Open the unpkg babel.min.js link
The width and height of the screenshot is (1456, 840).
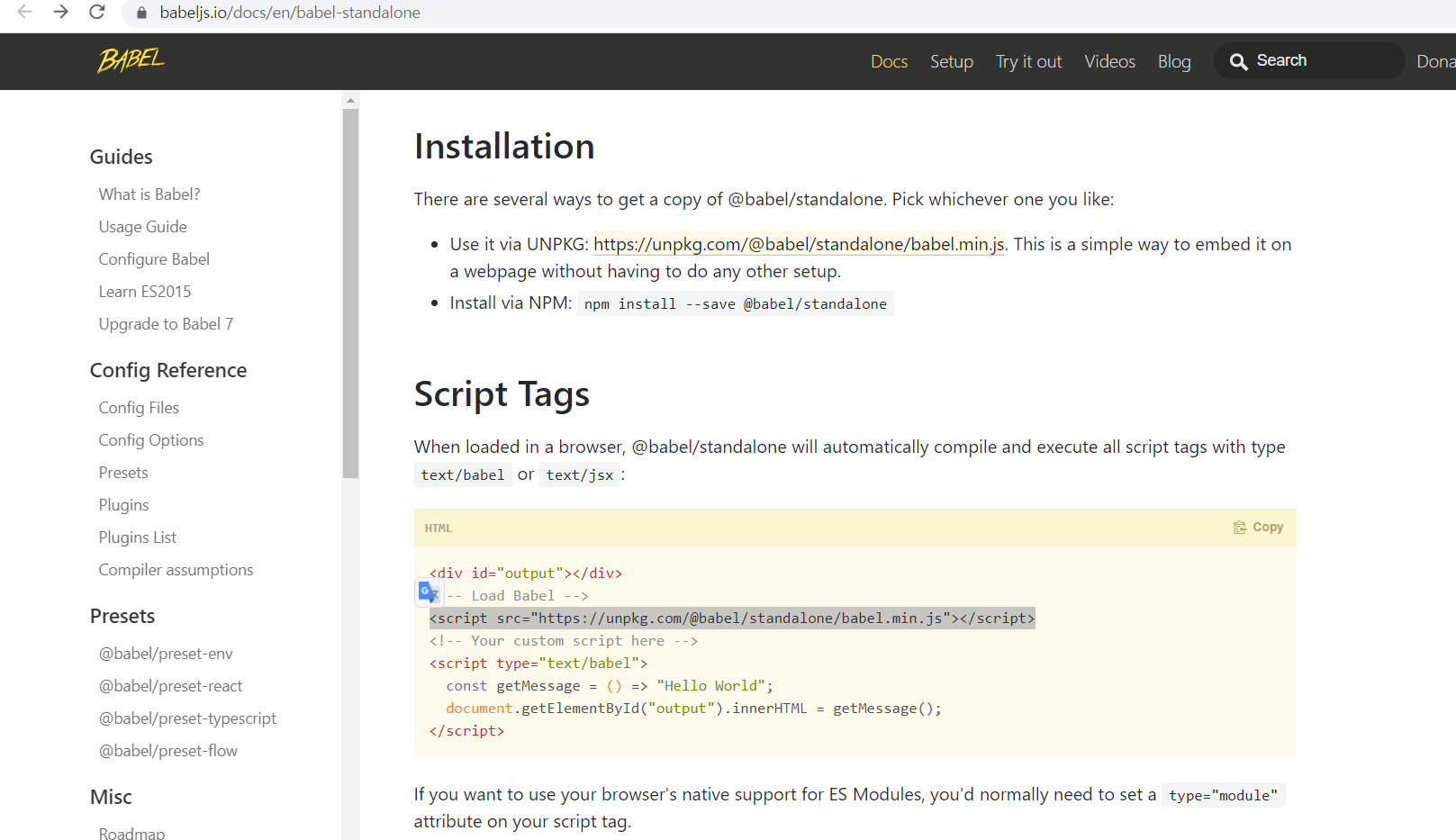click(800, 244)
